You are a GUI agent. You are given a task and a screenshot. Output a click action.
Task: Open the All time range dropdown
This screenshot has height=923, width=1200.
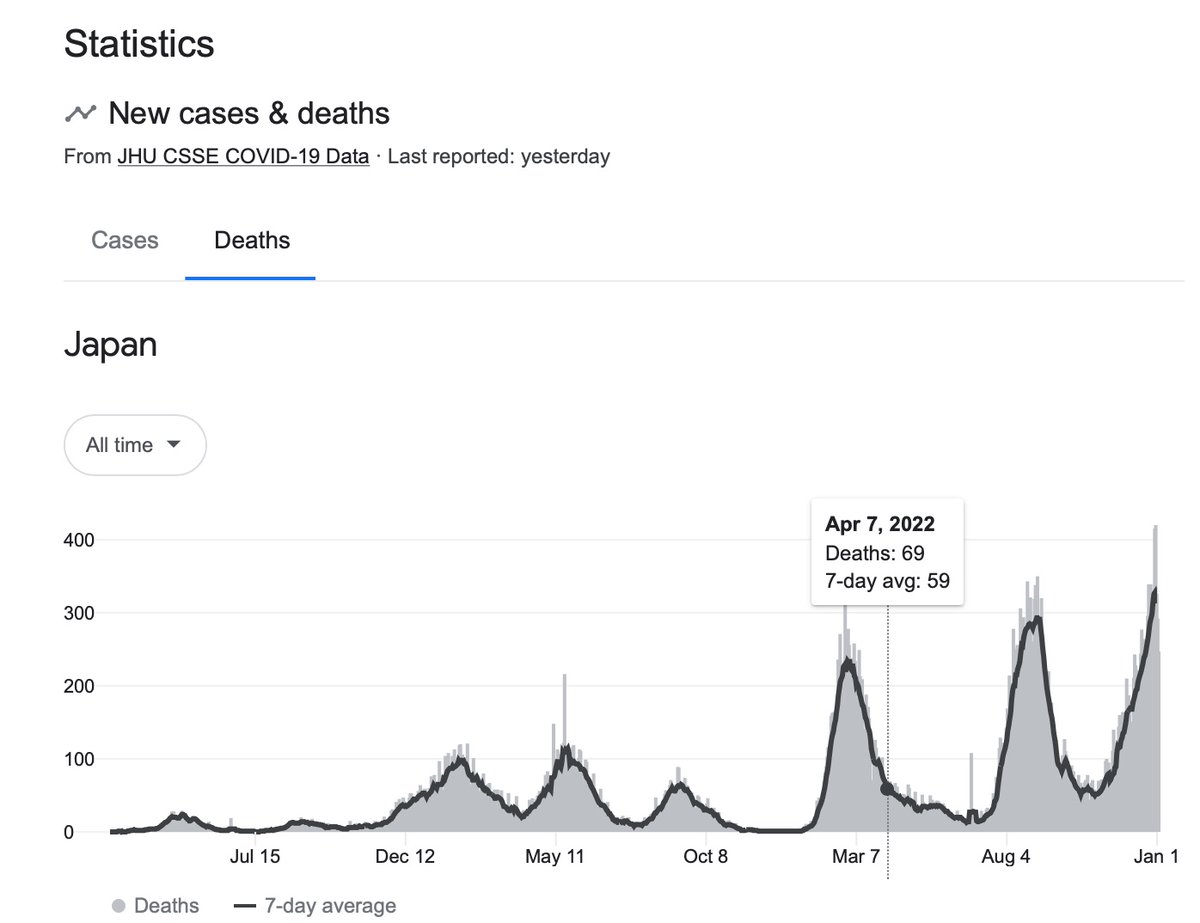tap(135, 445)
